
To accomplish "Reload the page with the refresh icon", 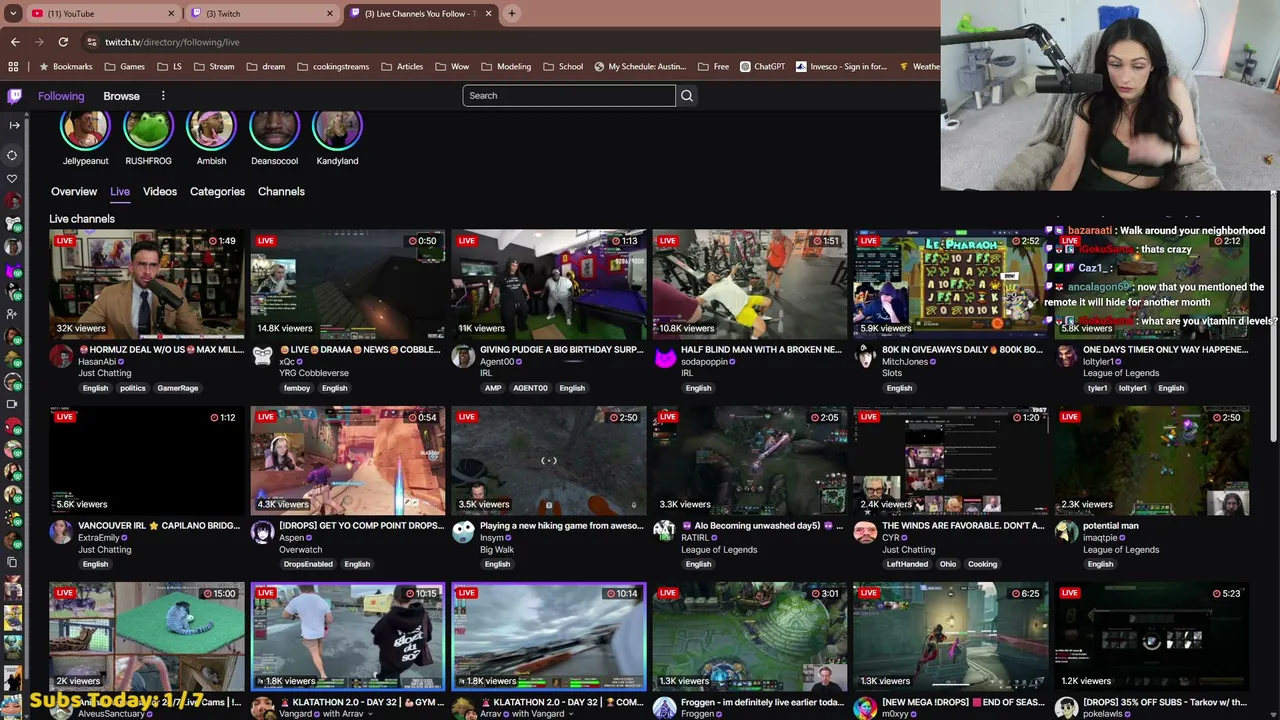I will (x=63, y=42).
